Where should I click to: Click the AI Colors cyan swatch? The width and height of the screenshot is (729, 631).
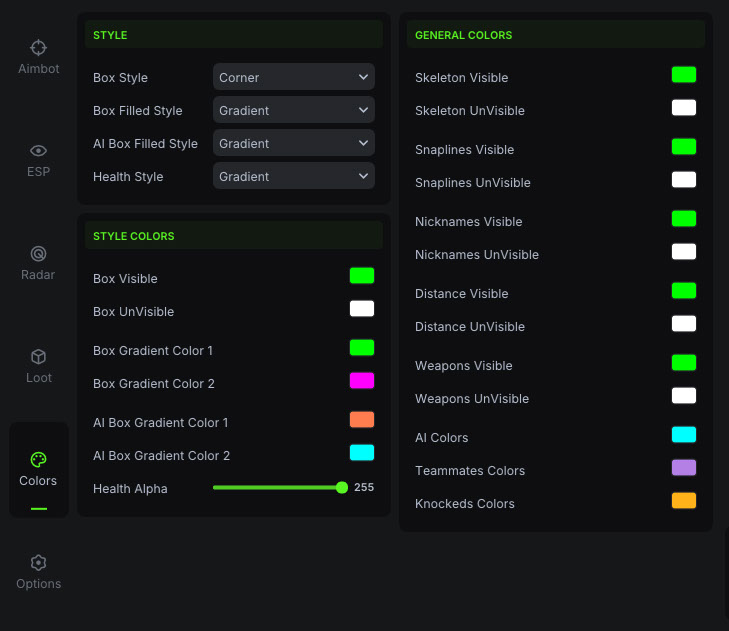(x=684, y=435)
